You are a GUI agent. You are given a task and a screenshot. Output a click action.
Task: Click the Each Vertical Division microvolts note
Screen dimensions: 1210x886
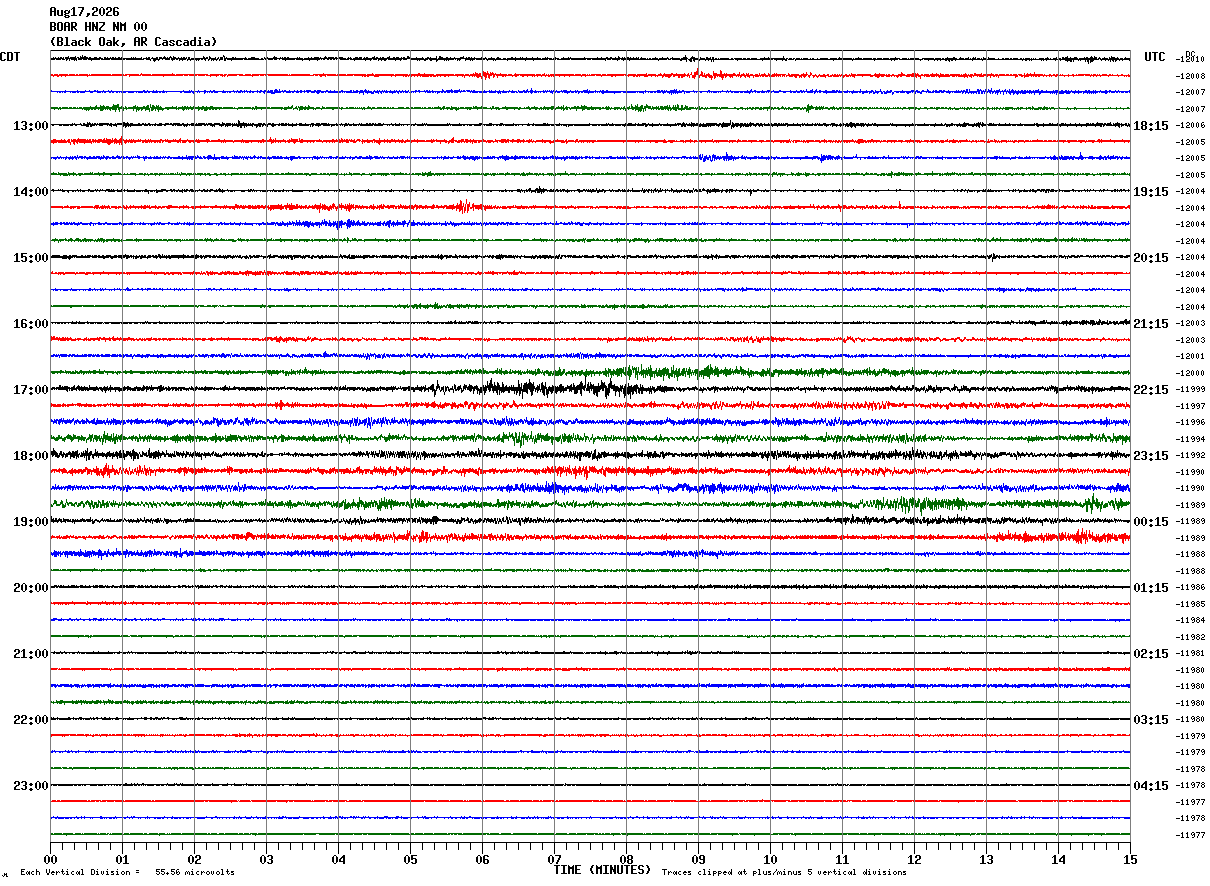click(x=128, y=872)
